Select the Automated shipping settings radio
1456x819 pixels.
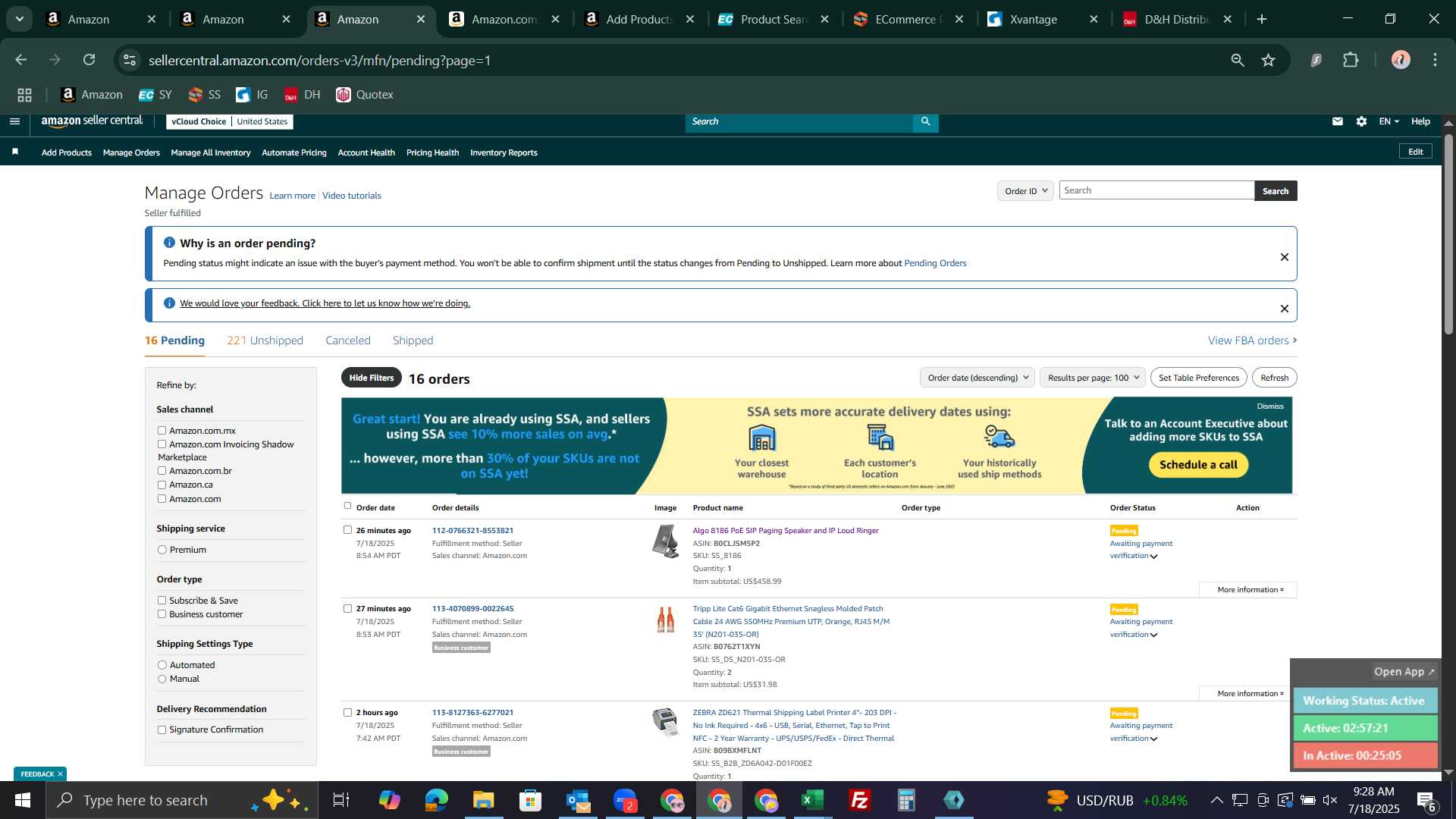point(162,665)
